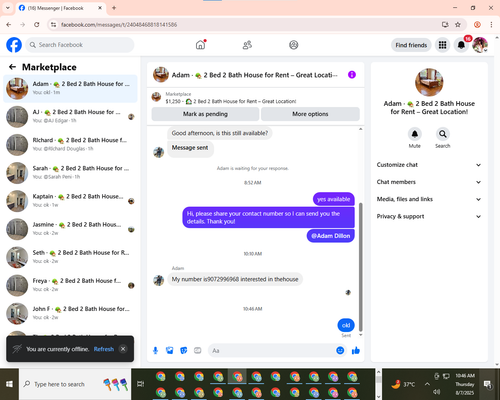Viewport: 500px width, 400px height.
Task: Open Task View on taskbar
Action: [x=141, y=384]
